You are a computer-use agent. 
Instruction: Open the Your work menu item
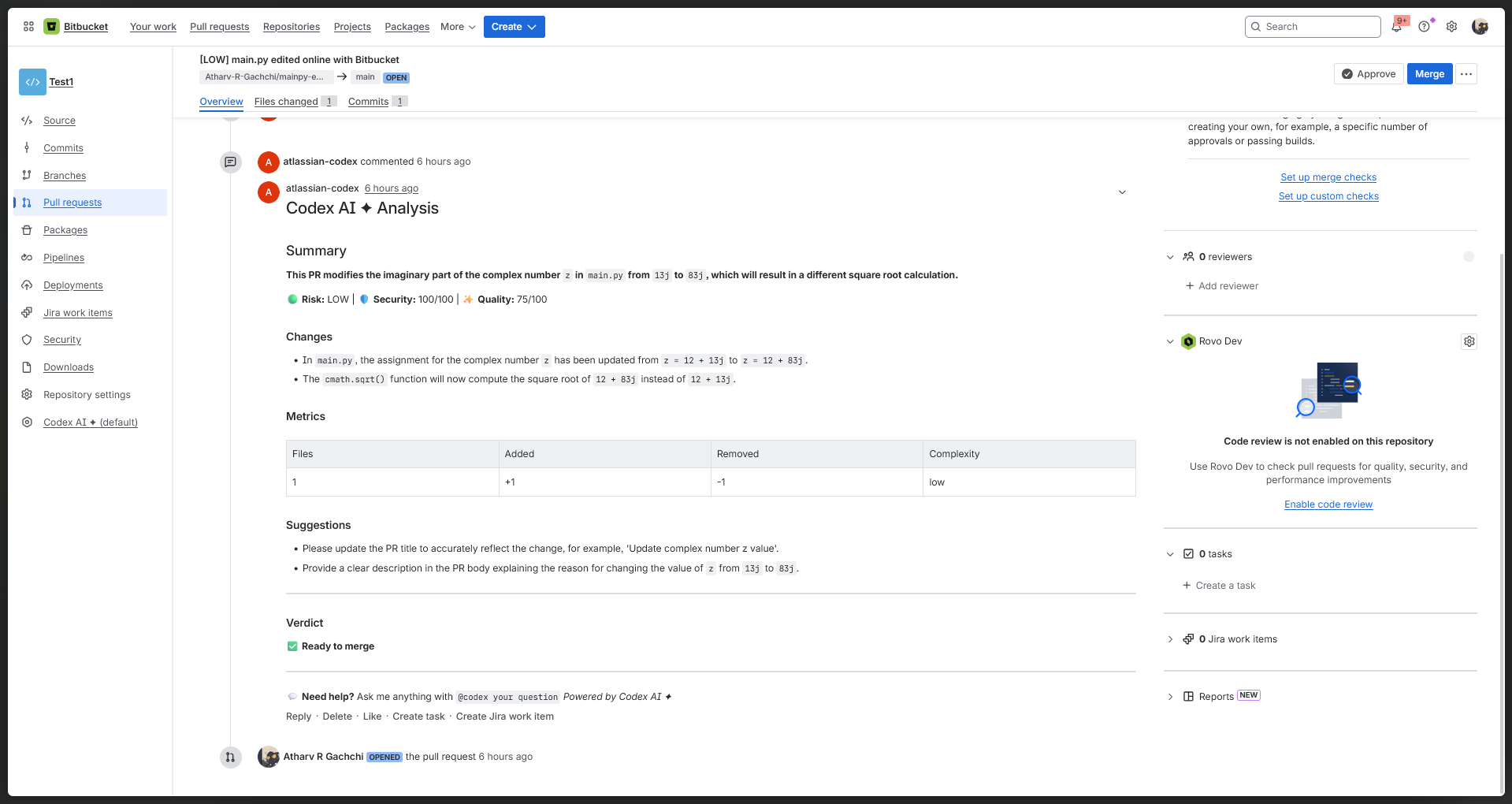(x=153, y=27)
